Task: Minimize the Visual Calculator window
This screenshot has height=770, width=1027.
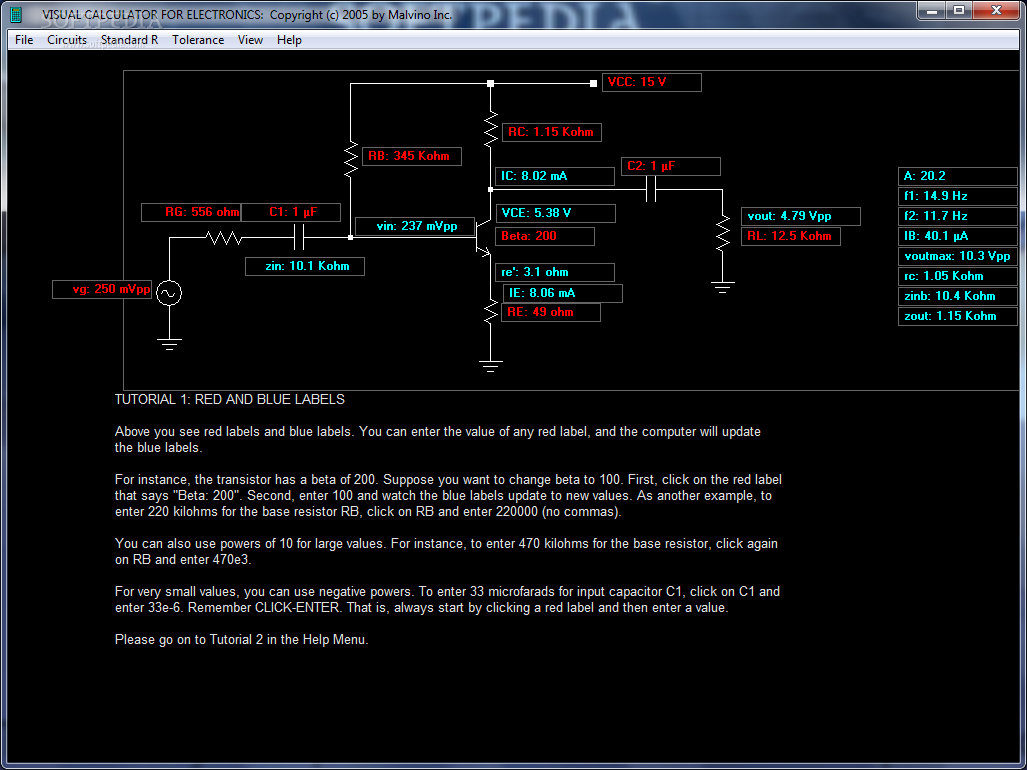Action: (931, 10)
